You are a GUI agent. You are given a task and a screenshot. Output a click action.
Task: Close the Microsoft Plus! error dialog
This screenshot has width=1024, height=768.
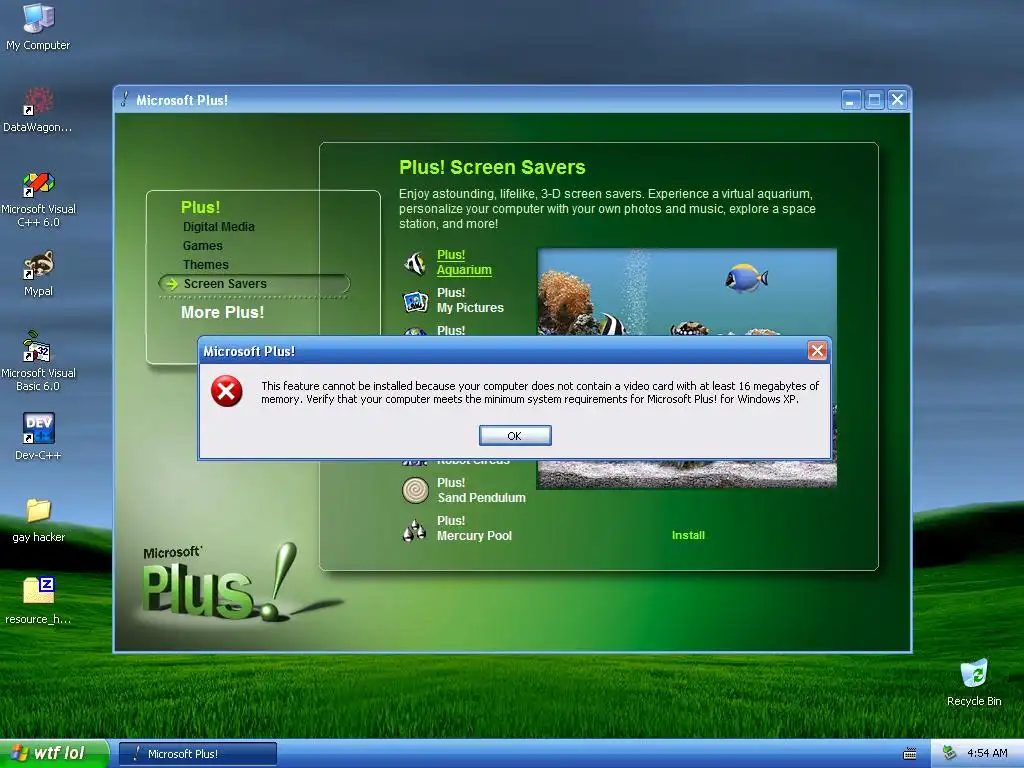click(817, 351)
